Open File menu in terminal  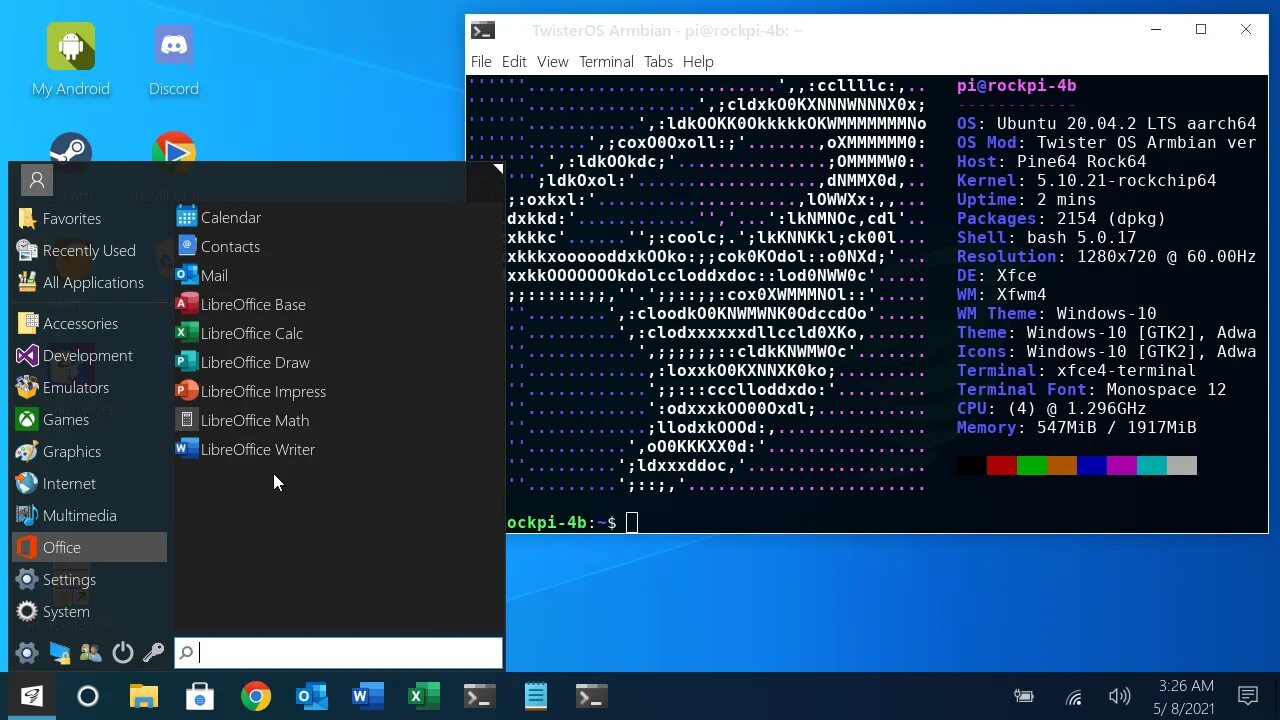(481, 61)
